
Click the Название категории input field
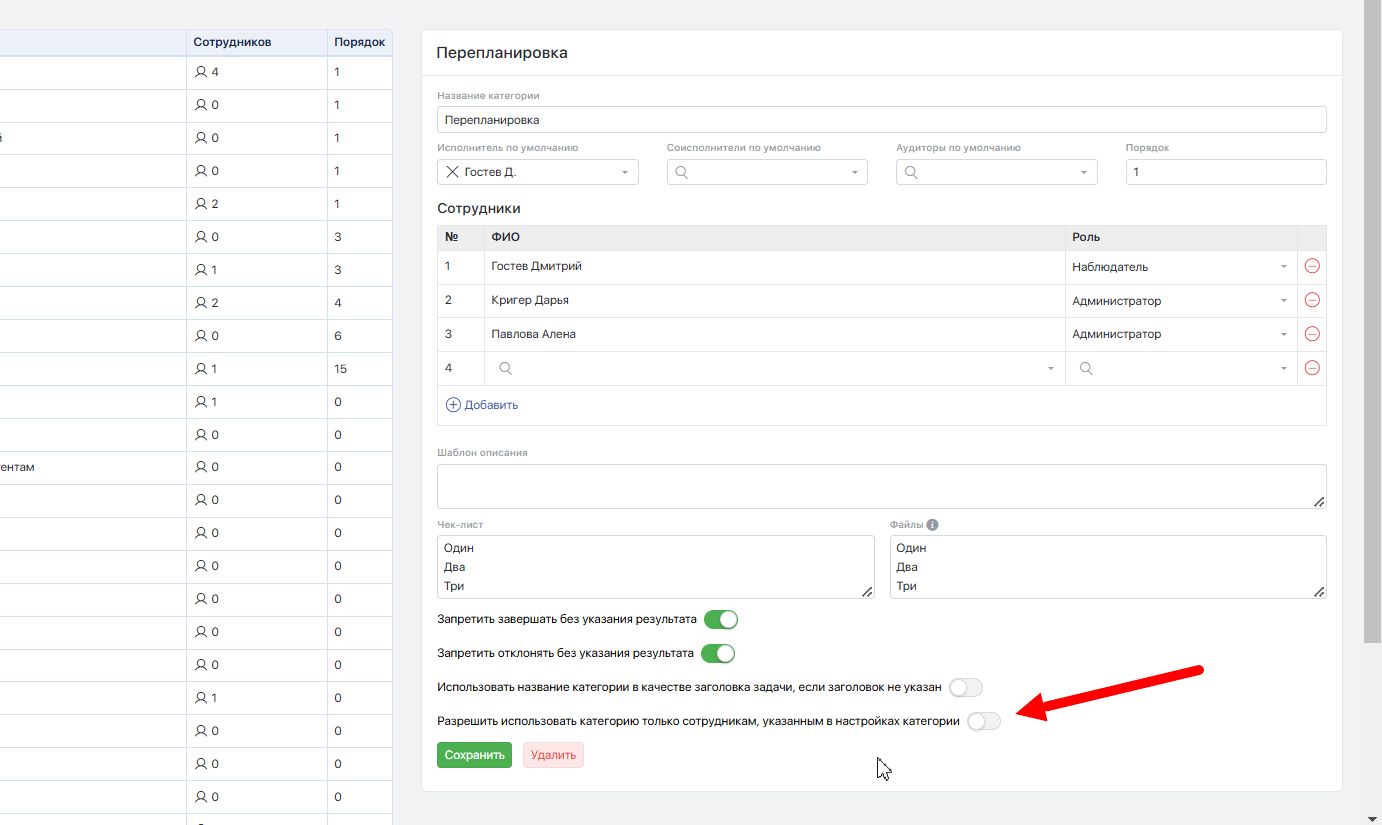(x=881, y=120)
